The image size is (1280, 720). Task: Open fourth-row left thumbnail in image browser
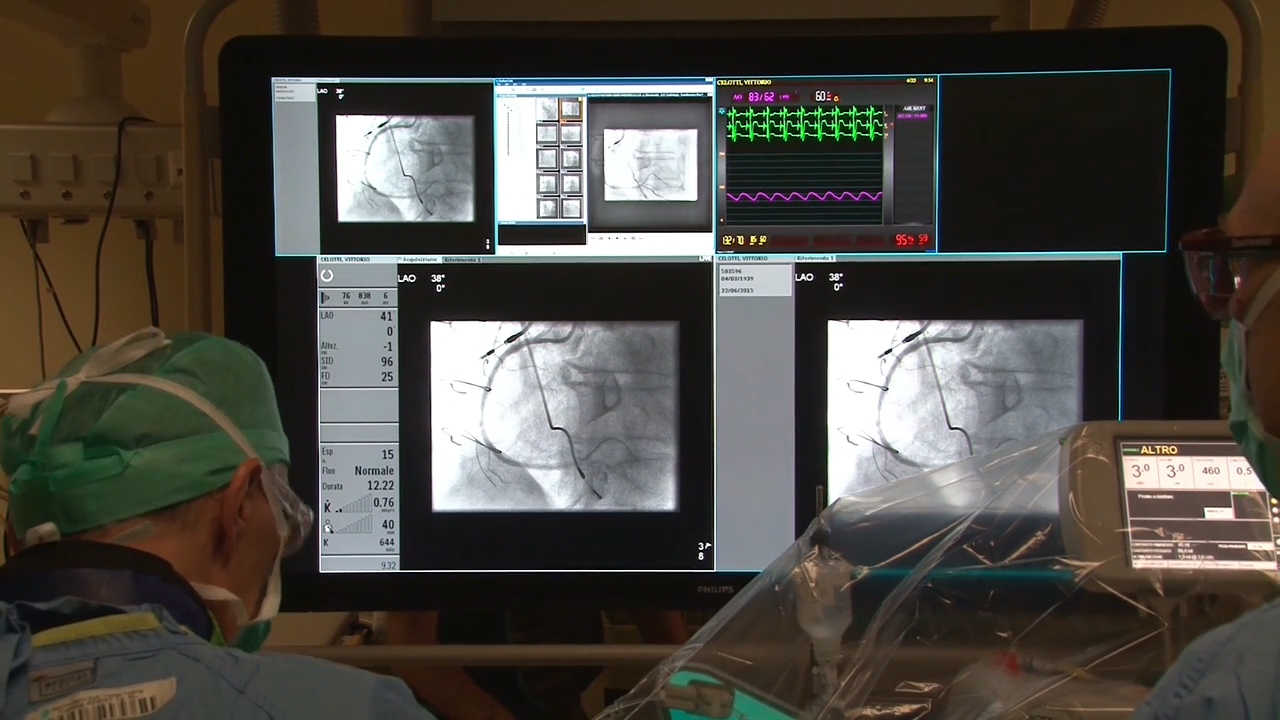tap(547, 183)
